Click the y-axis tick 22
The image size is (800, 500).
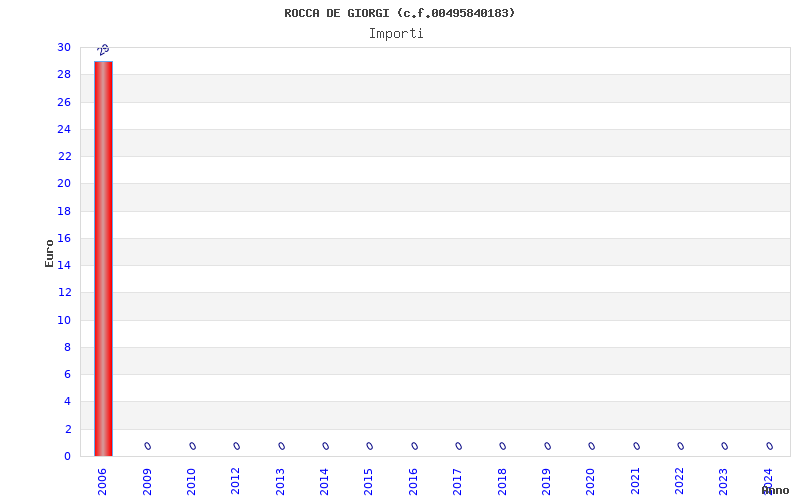tap(64, 156)
